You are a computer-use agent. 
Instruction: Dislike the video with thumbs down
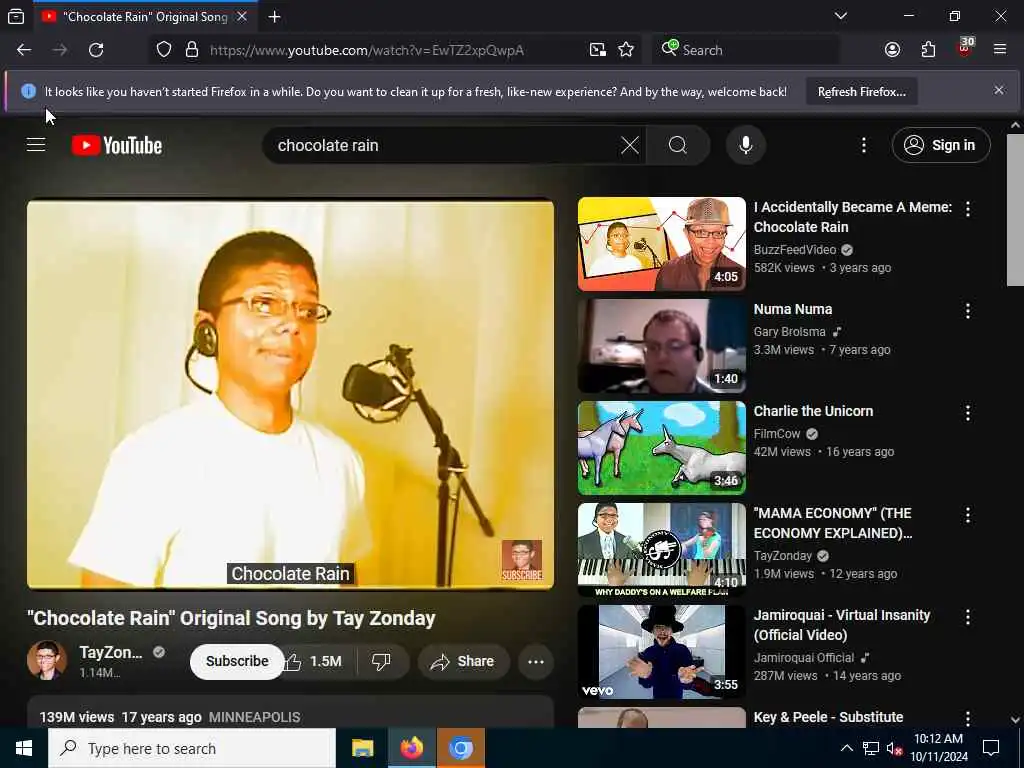[x=381, y=662]
